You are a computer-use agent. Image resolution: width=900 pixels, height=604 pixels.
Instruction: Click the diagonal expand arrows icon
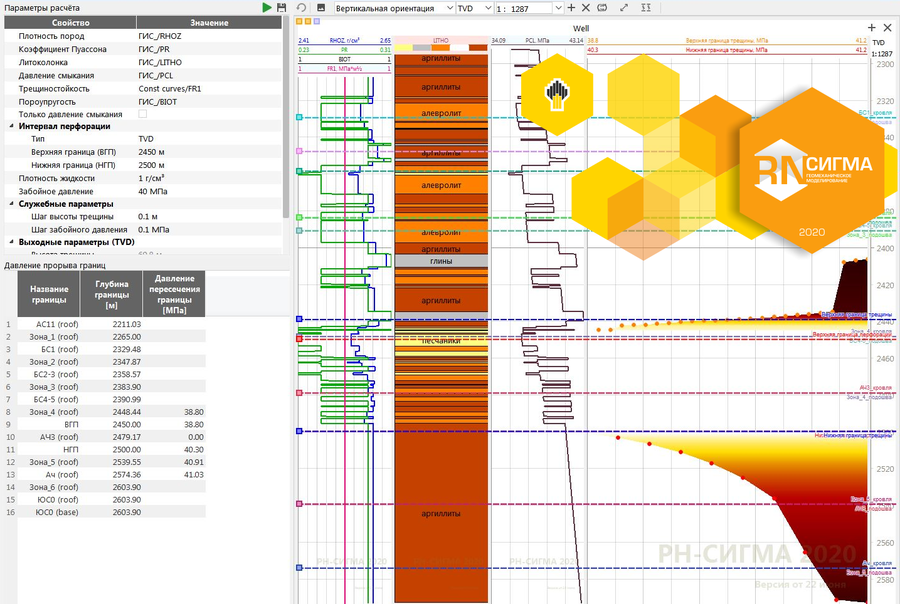625,7
